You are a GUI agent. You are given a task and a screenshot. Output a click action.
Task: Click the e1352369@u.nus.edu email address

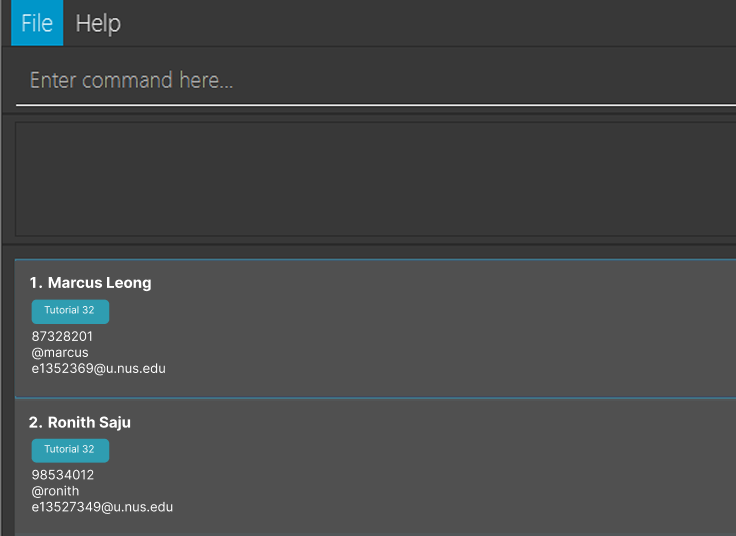(98, 368)
